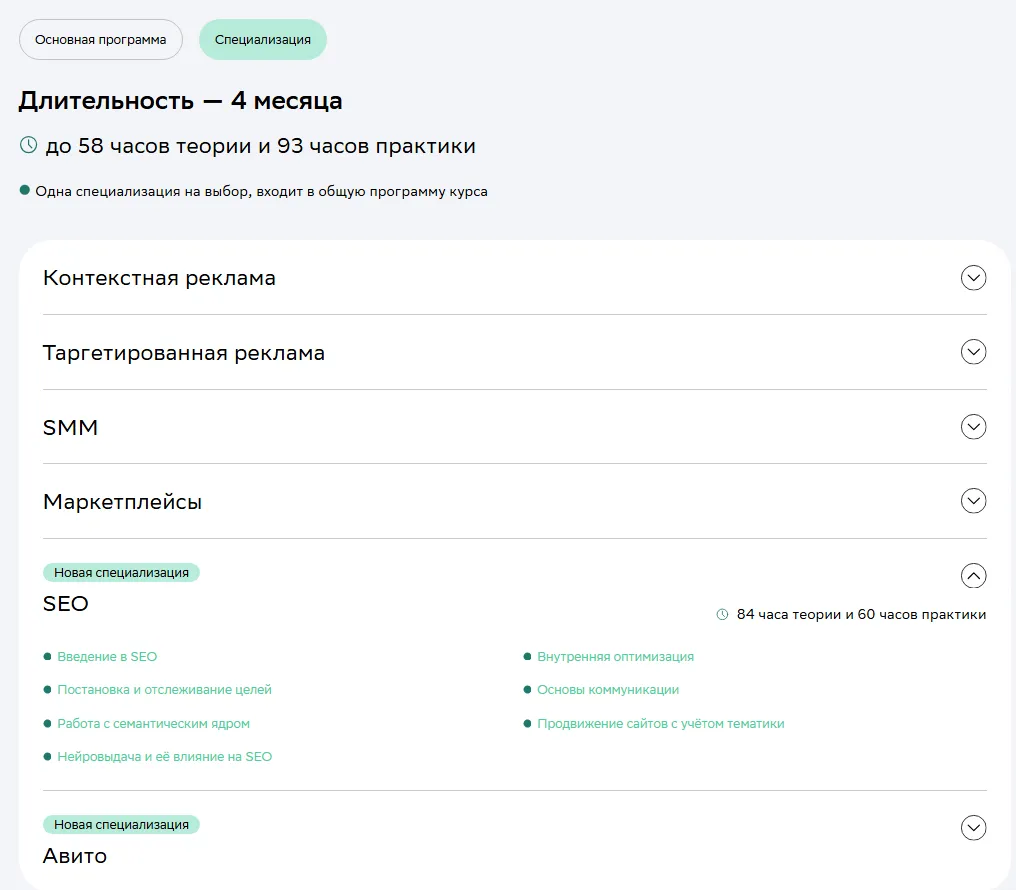Expand Таргетированная реклама chevron icon
Viewport: 1016px width, 890px height.
(x=973, y=352)
